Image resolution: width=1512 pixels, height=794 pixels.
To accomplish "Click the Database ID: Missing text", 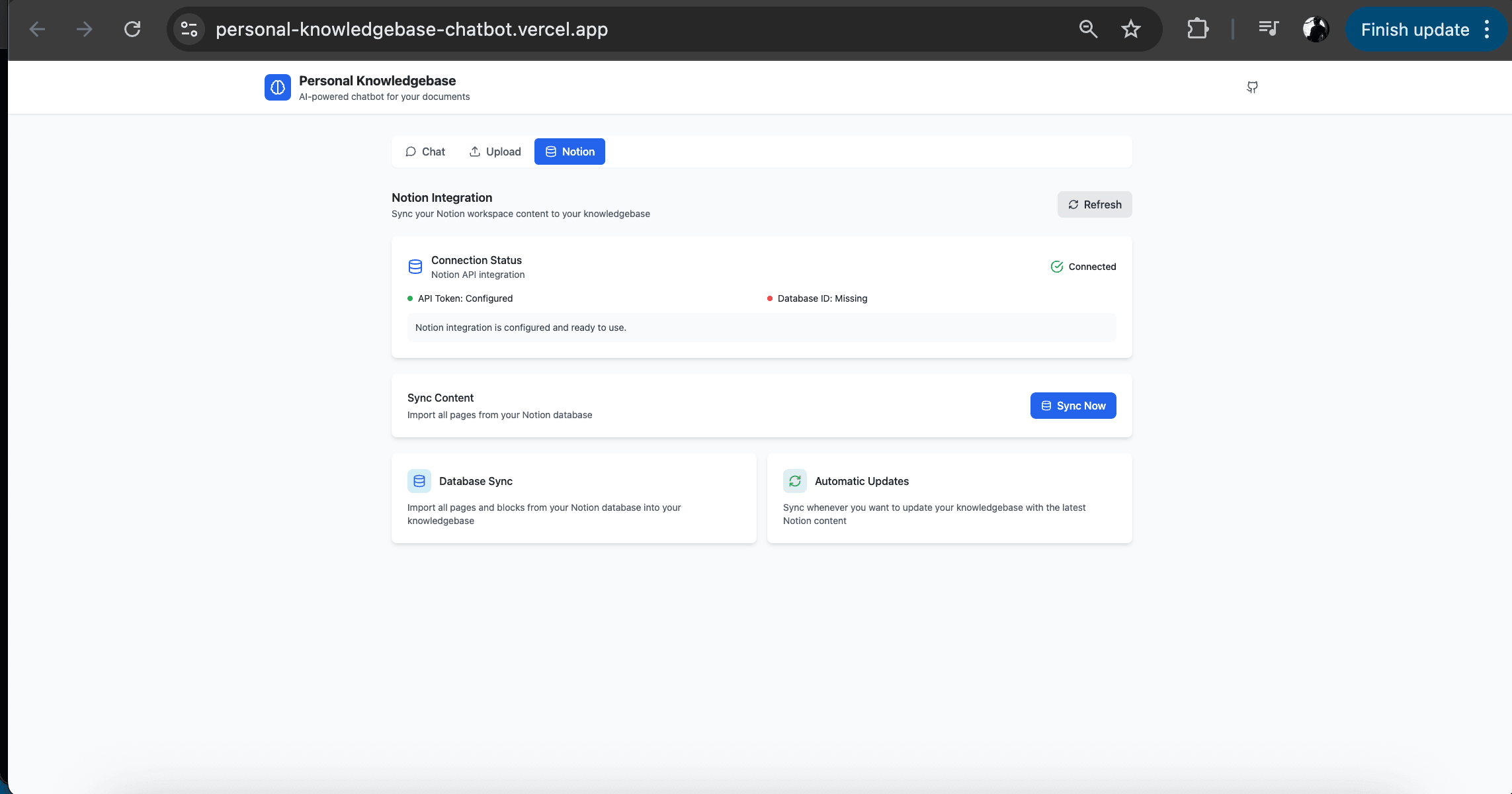I will (822, 298).
